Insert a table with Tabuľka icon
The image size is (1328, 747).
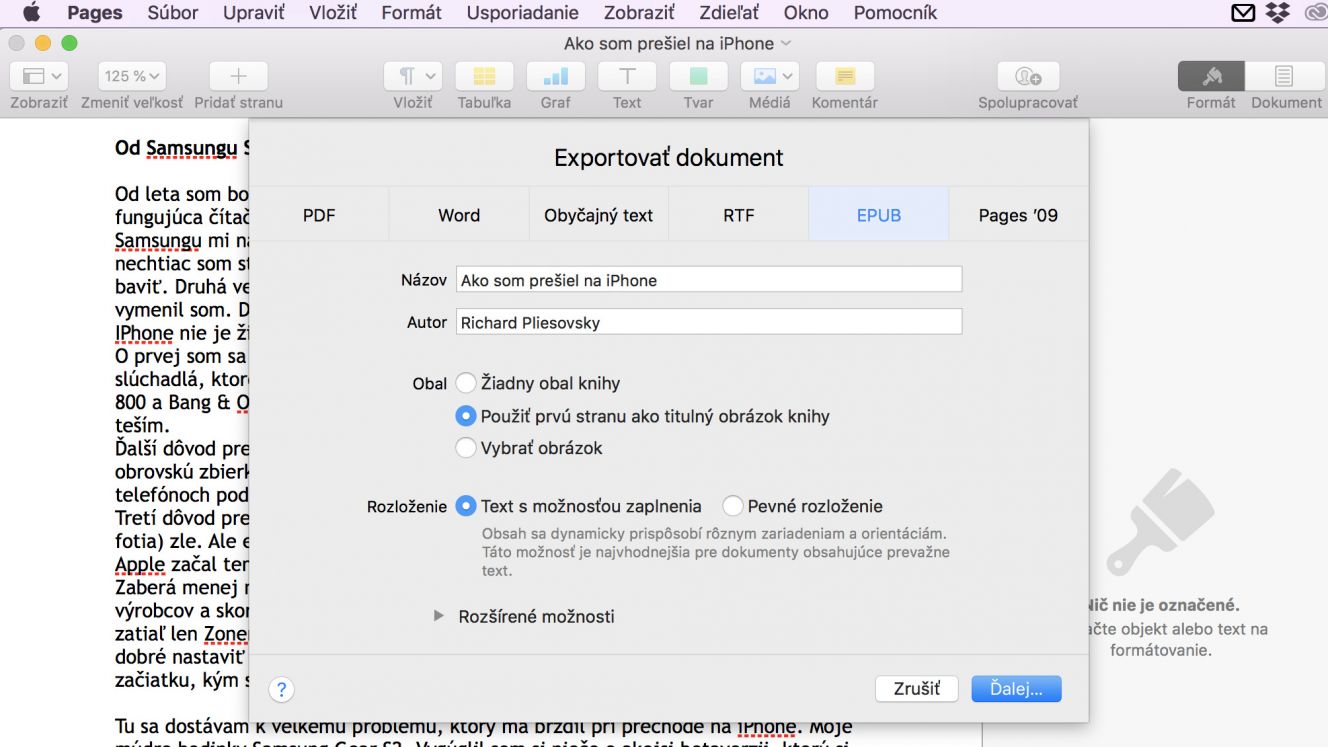tap(484, 76)
